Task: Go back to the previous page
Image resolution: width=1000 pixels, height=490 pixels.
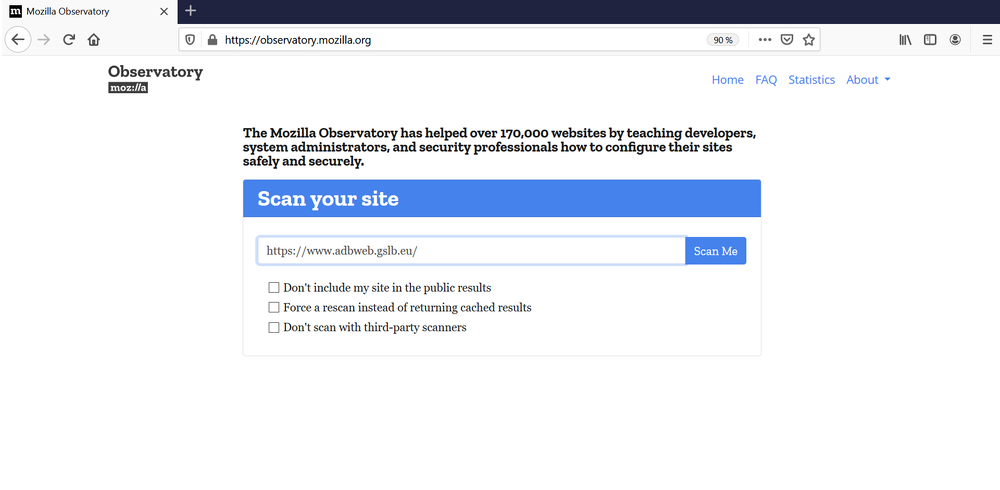Action: point(18,40)
